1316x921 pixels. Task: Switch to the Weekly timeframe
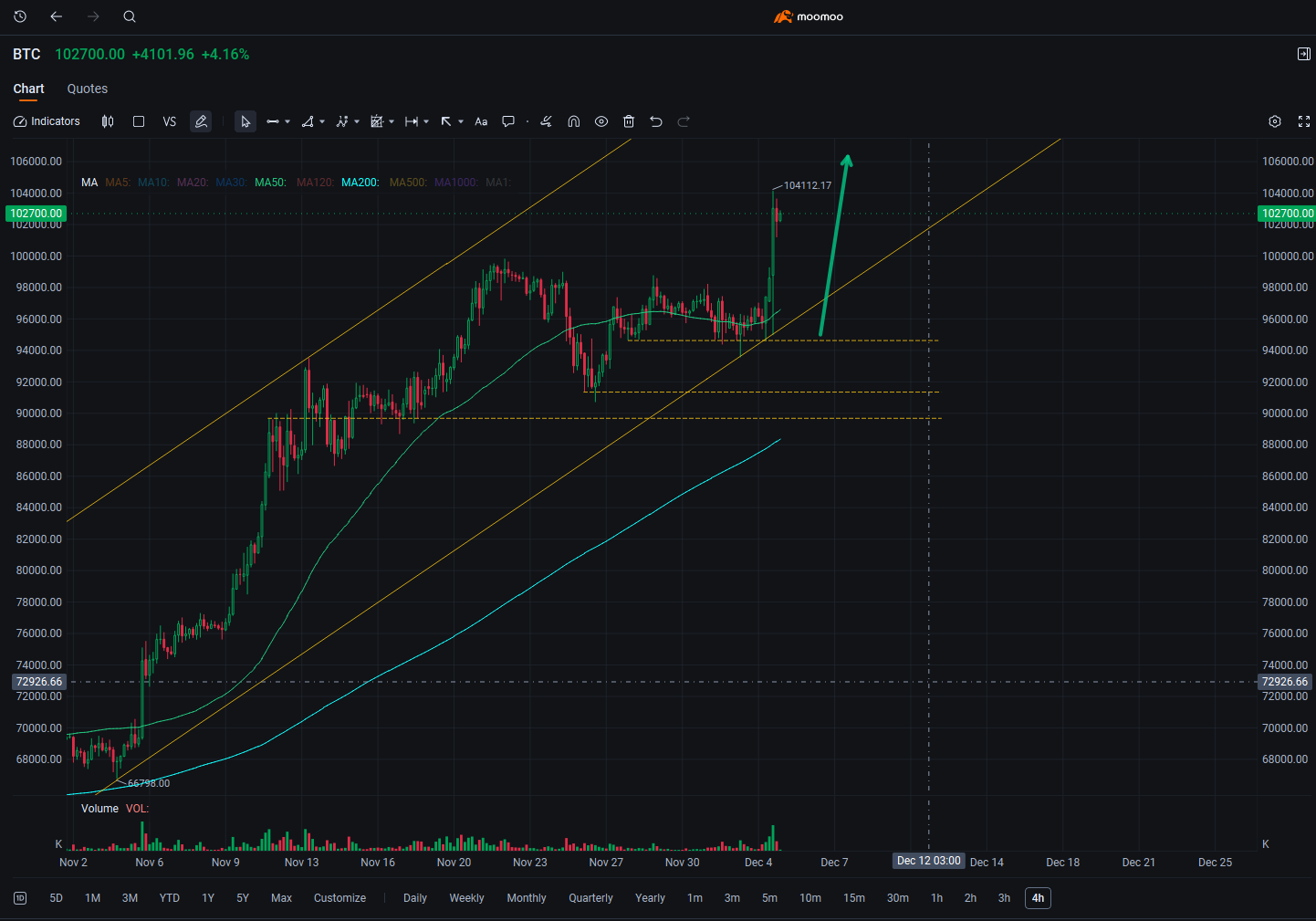pos(466,897)
